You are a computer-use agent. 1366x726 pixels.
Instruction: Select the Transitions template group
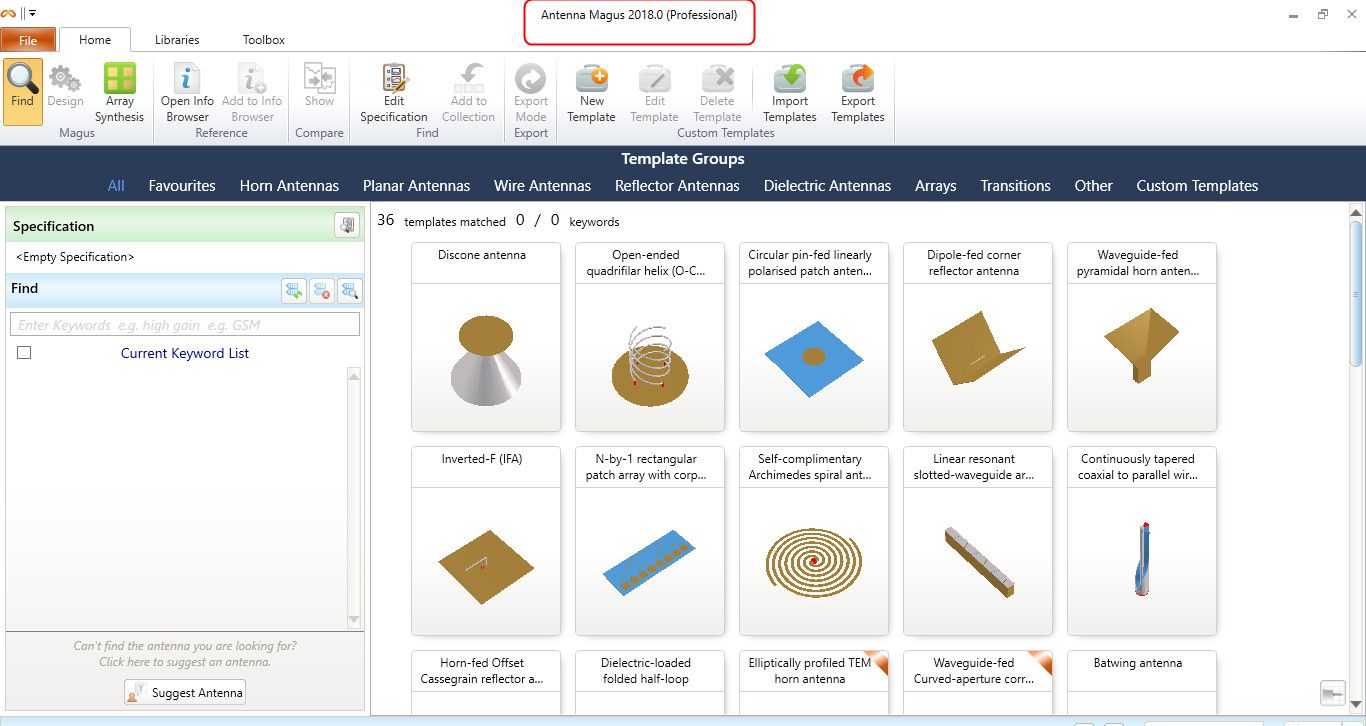[x=1015, y=186]
